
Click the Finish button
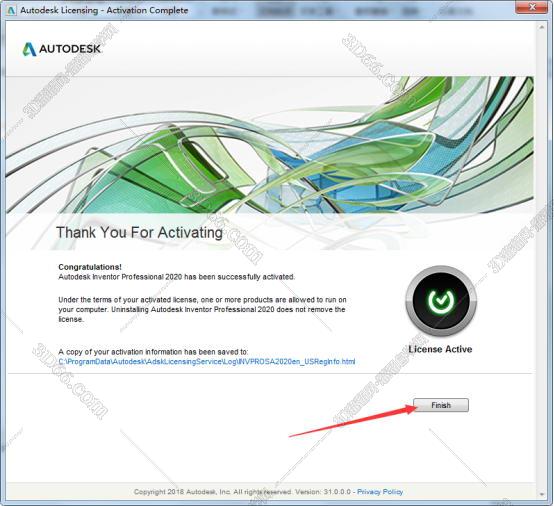(x=441, y=405)
